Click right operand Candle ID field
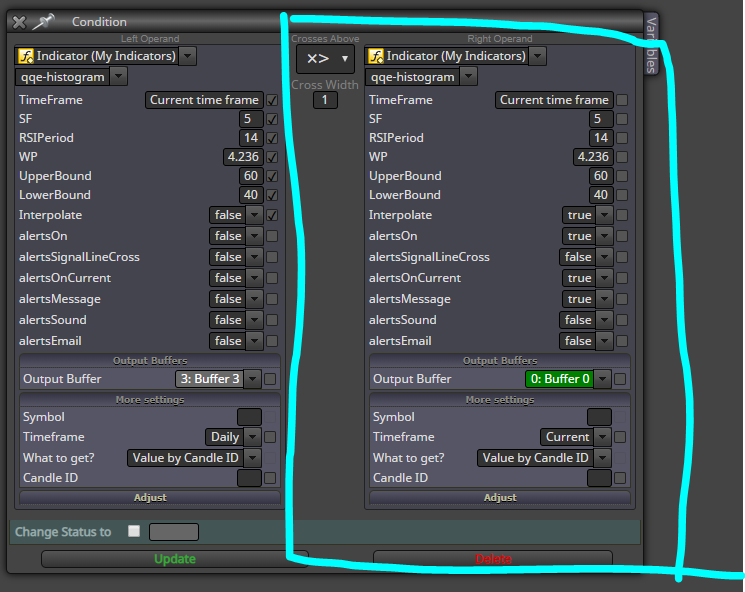The image size is (745, 592). [599, 478]
